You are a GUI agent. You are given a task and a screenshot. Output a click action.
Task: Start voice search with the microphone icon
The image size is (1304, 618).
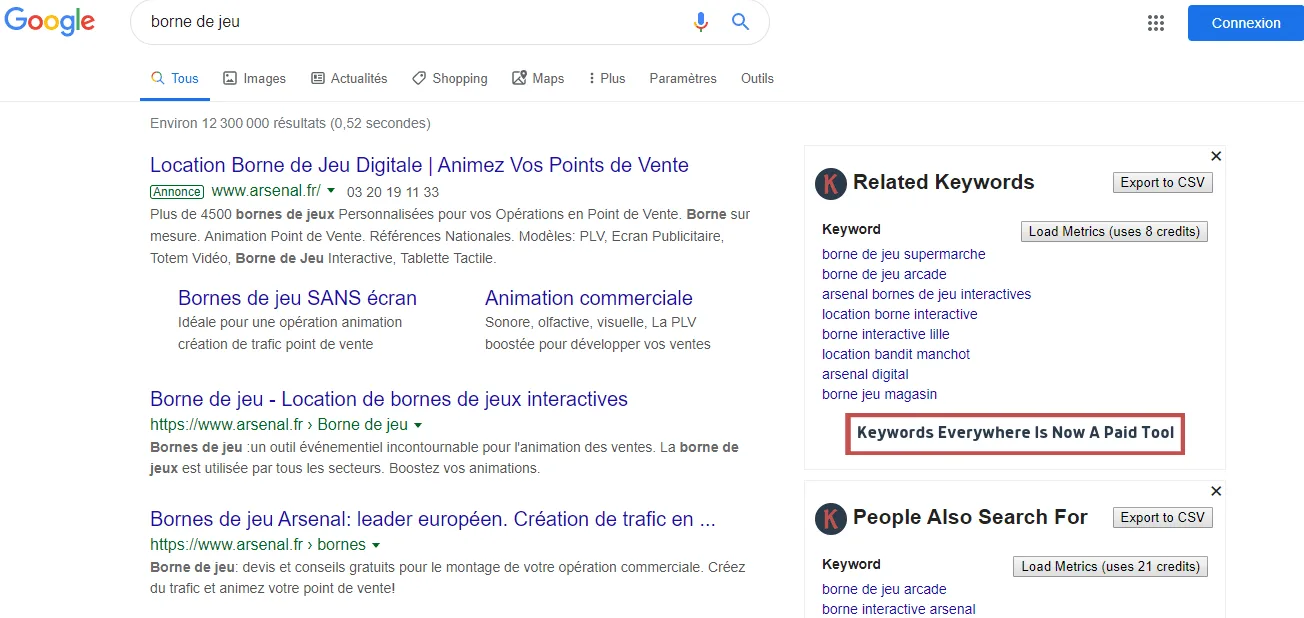pyautogui.click(x=701, y=22)
